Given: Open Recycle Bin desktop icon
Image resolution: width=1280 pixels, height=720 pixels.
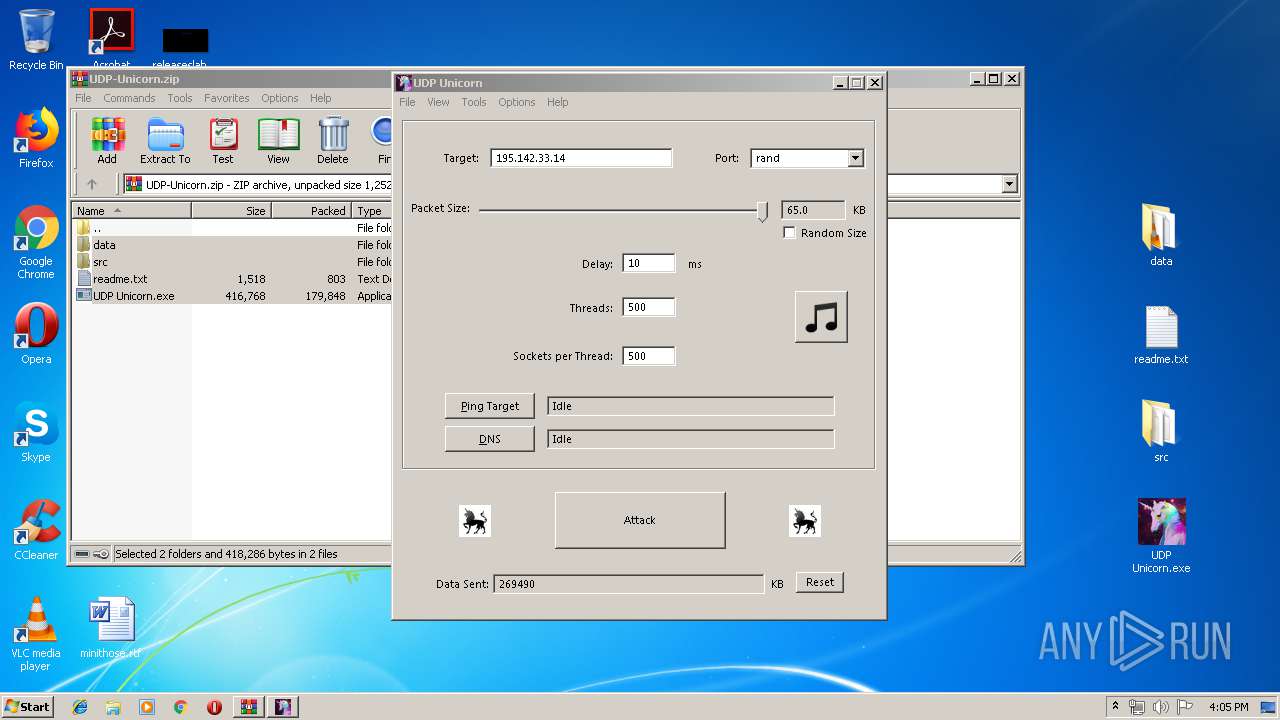Looking at the screenshot, I should click(x=36, y=40).
